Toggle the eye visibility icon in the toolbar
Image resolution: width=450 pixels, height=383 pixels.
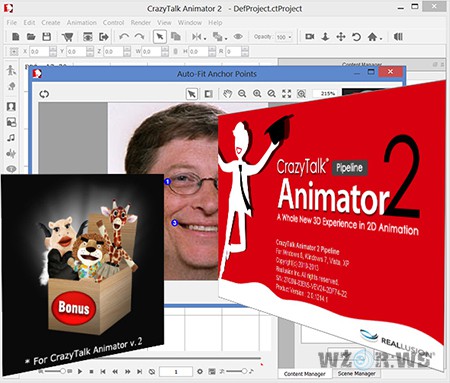point(238,36)
